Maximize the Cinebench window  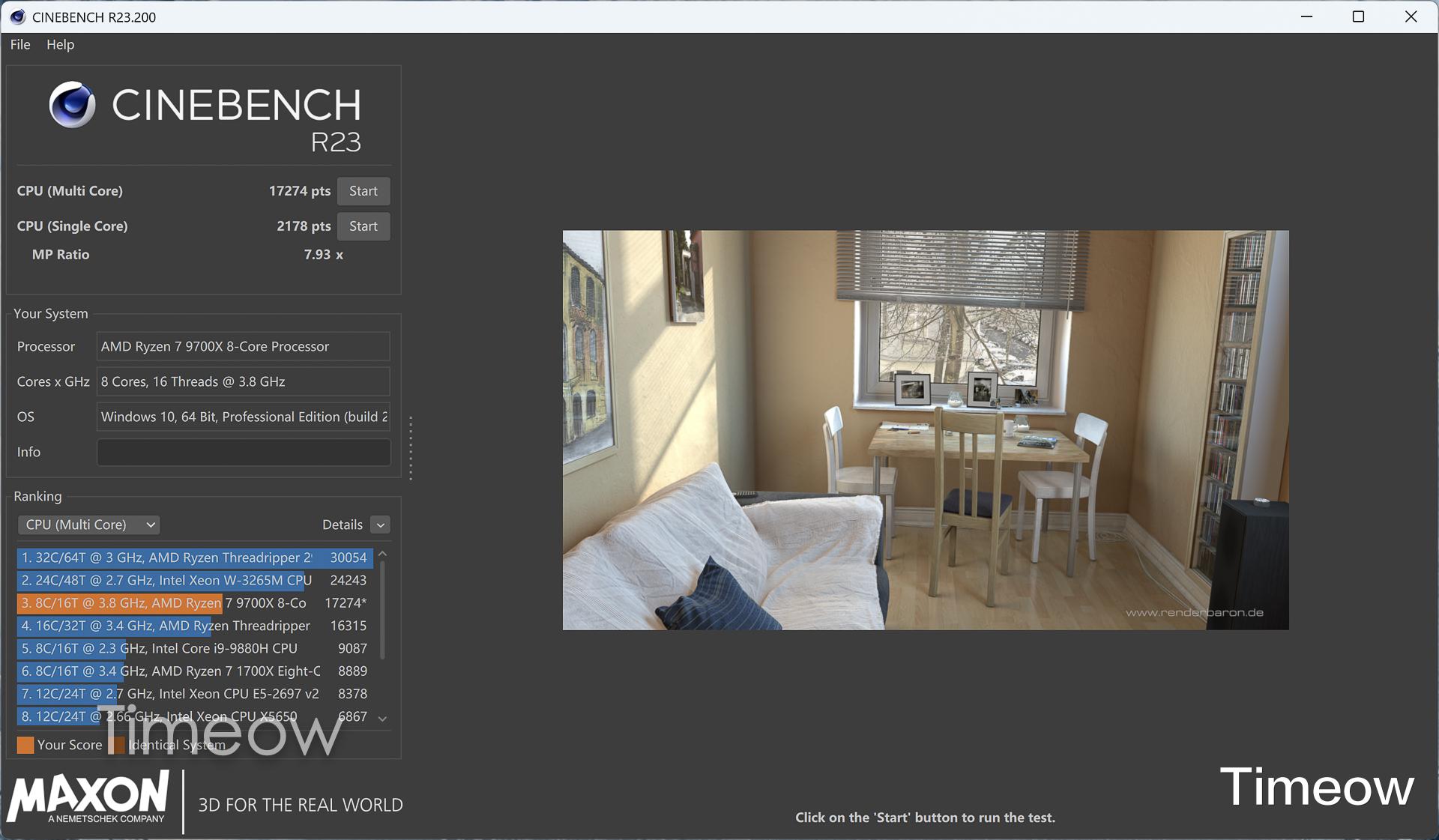tap(1357, 16)
